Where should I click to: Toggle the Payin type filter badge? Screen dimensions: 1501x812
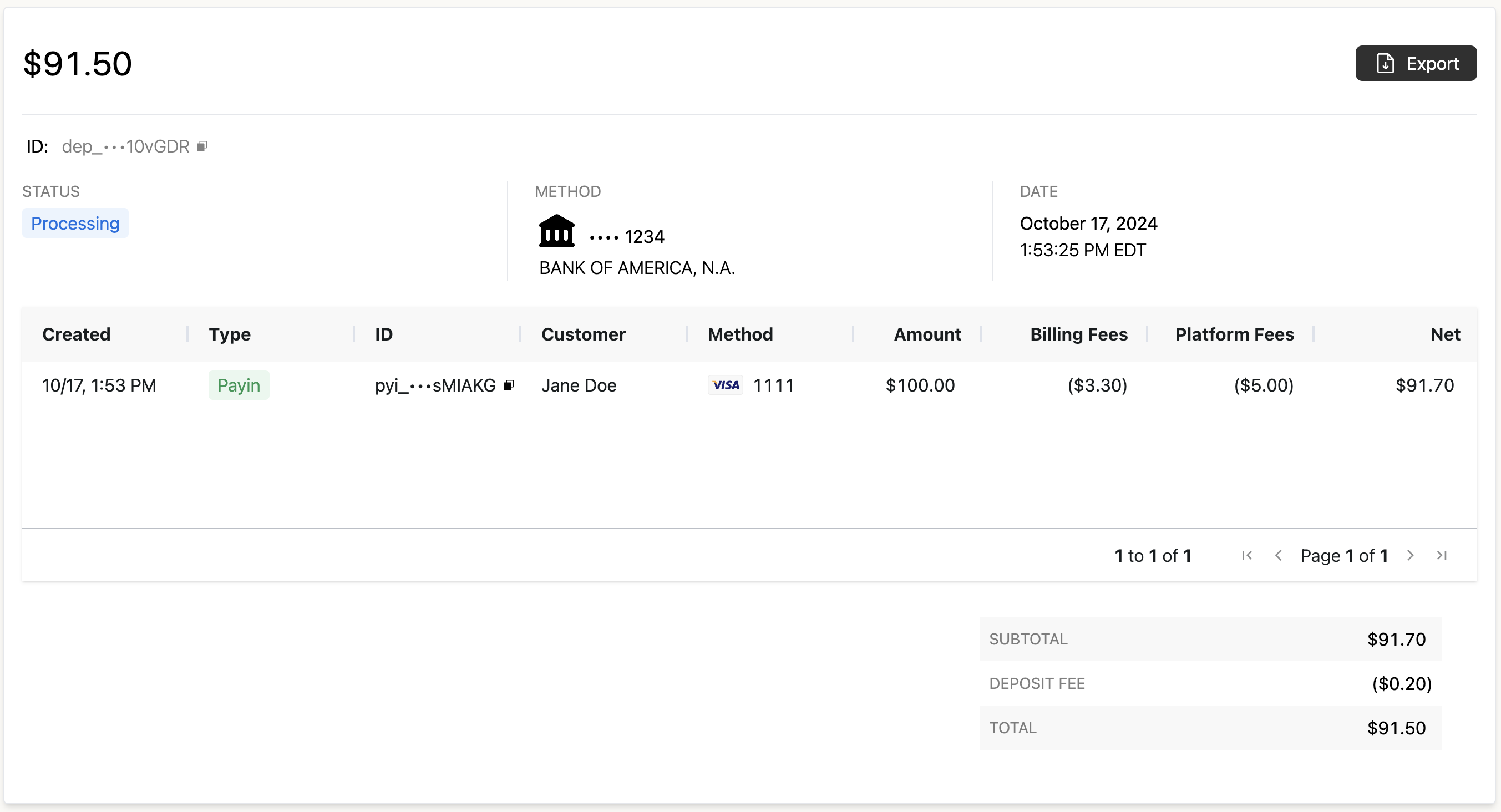[x=238, y=385]
